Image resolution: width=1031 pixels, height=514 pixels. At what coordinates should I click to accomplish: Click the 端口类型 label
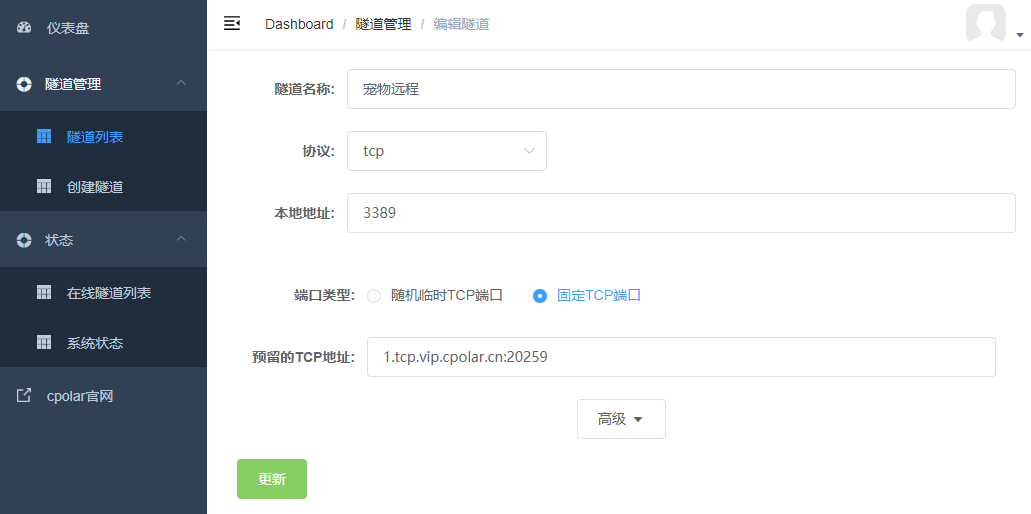coord(324,295)
